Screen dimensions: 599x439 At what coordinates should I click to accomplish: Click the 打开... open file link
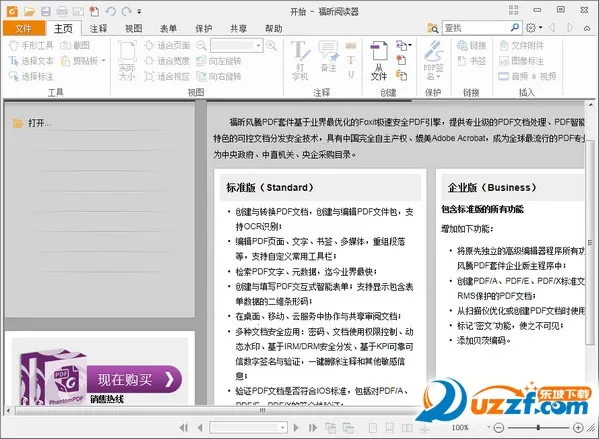pos(32,123)
